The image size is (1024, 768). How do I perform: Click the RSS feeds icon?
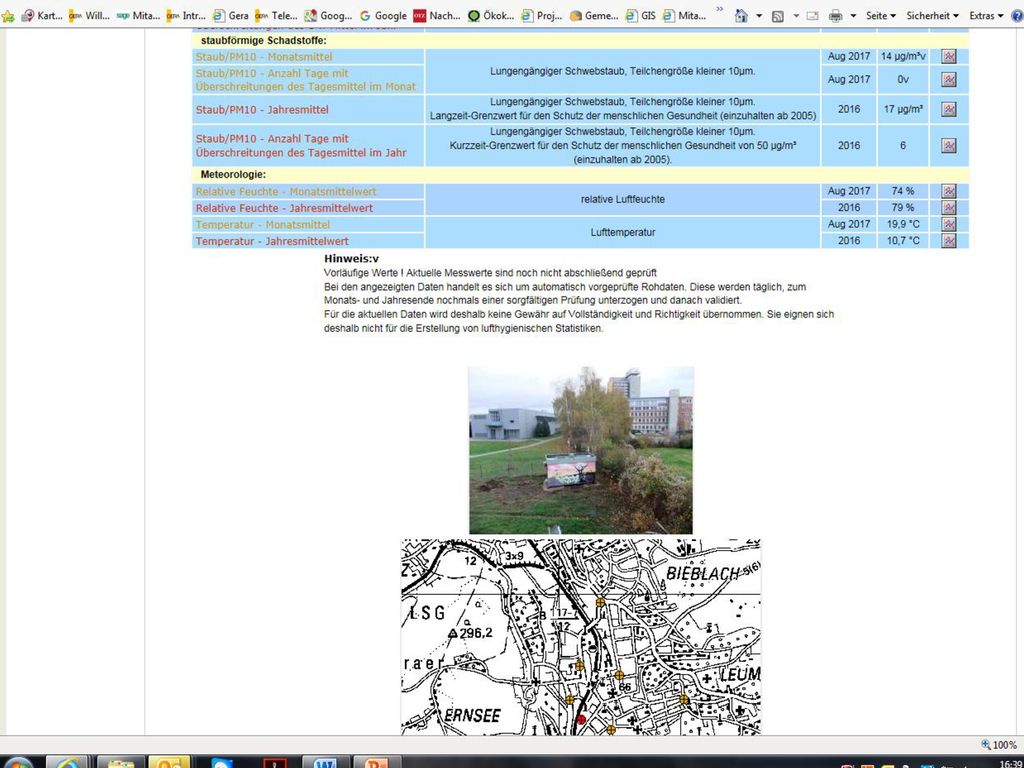click(777, 16)
